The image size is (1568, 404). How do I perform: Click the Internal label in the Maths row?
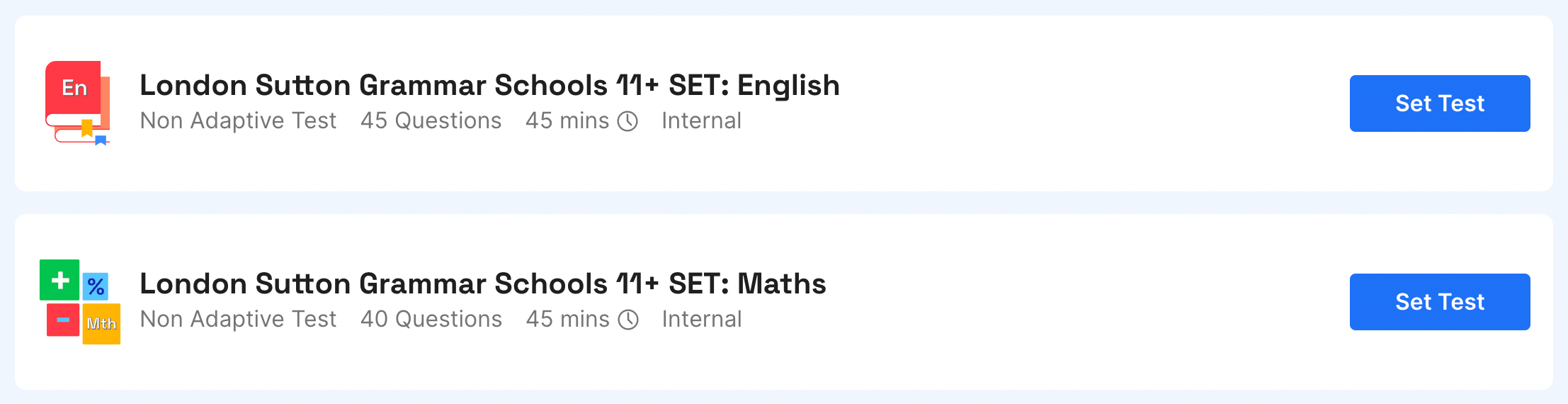pos(701,319)
